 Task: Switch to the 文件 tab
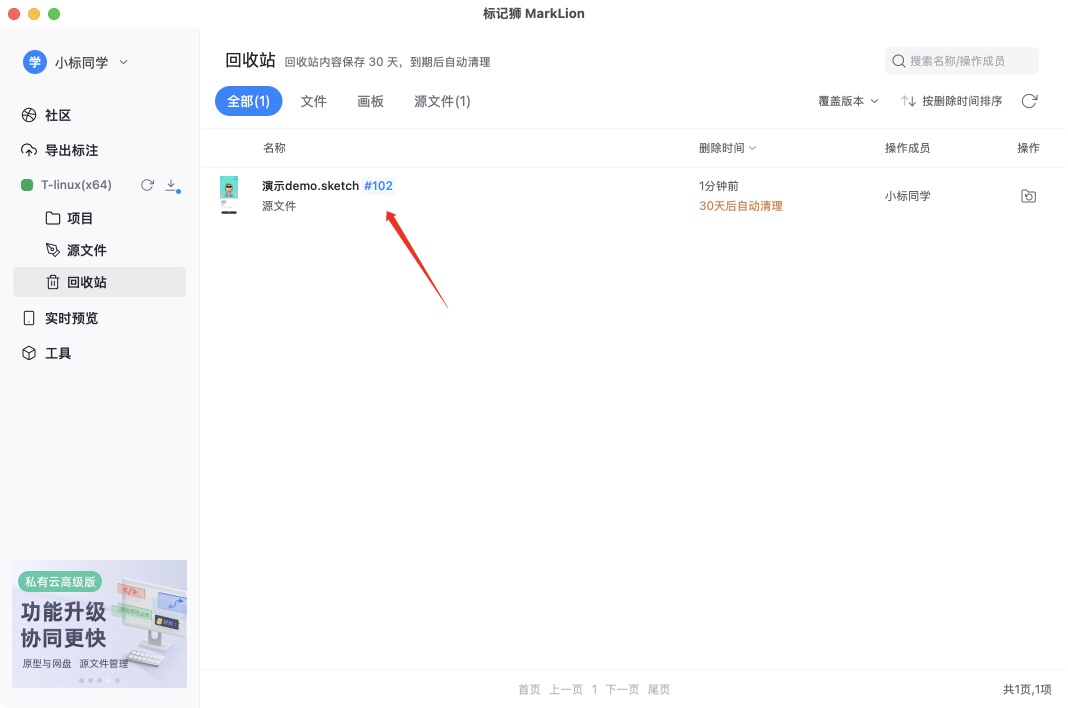[x=314, y=101]
